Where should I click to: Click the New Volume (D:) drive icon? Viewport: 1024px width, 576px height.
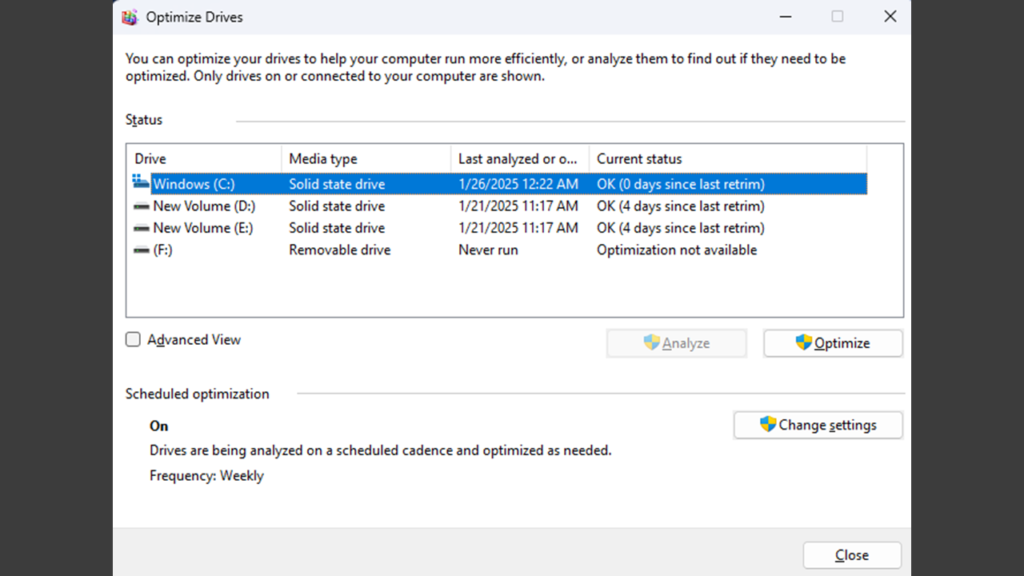[141, 206]
